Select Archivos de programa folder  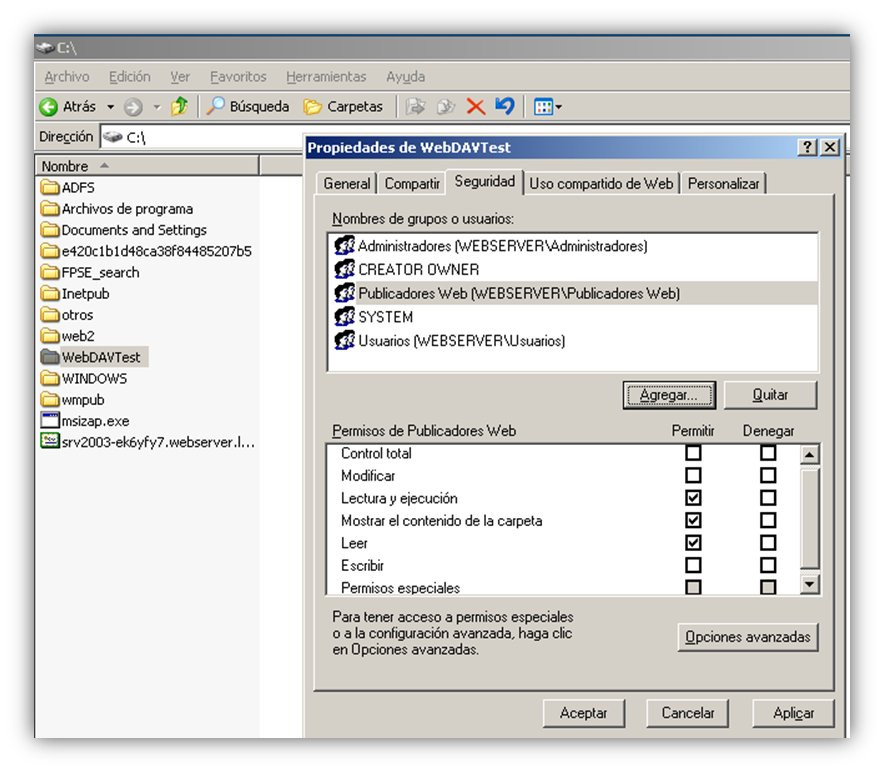pyautogui.click(x=117, y=209)
